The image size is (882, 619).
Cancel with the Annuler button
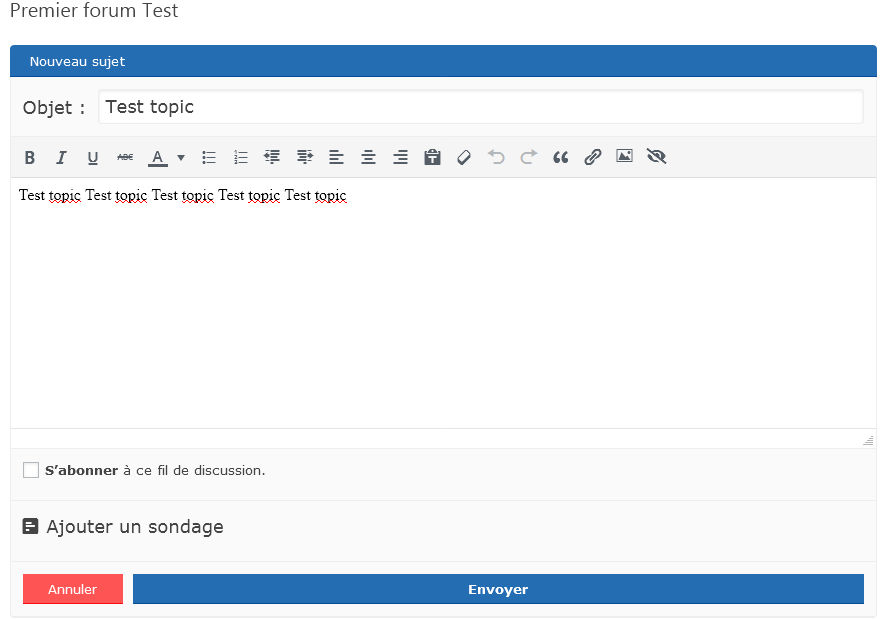[x=72, y=589]
